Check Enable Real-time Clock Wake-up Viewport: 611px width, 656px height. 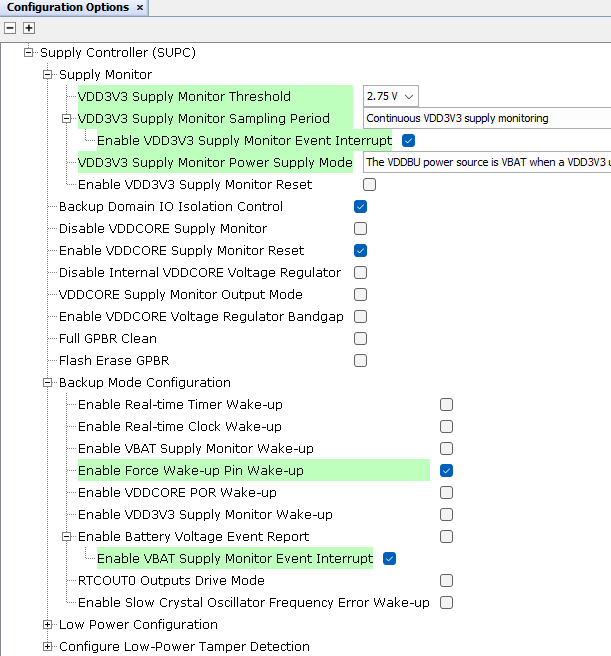point(447,426)
